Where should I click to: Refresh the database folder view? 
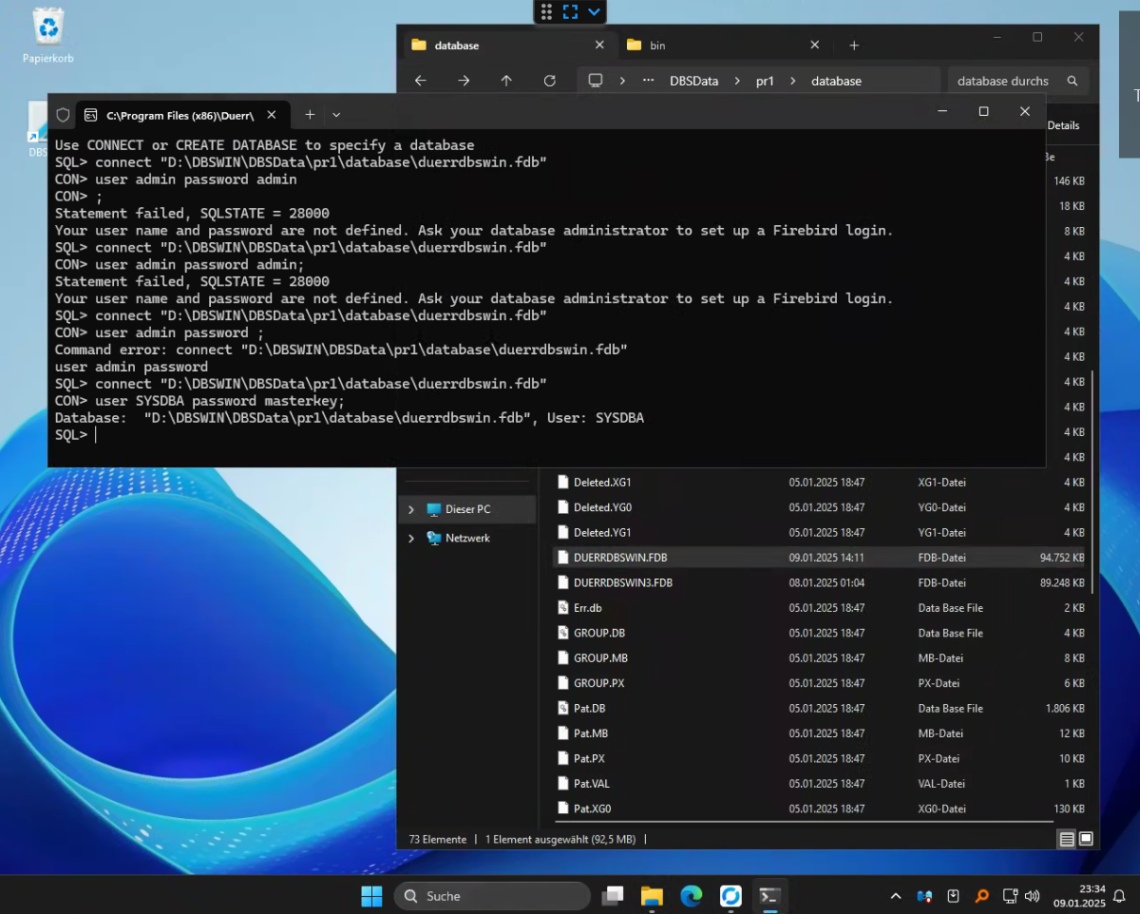550,80
